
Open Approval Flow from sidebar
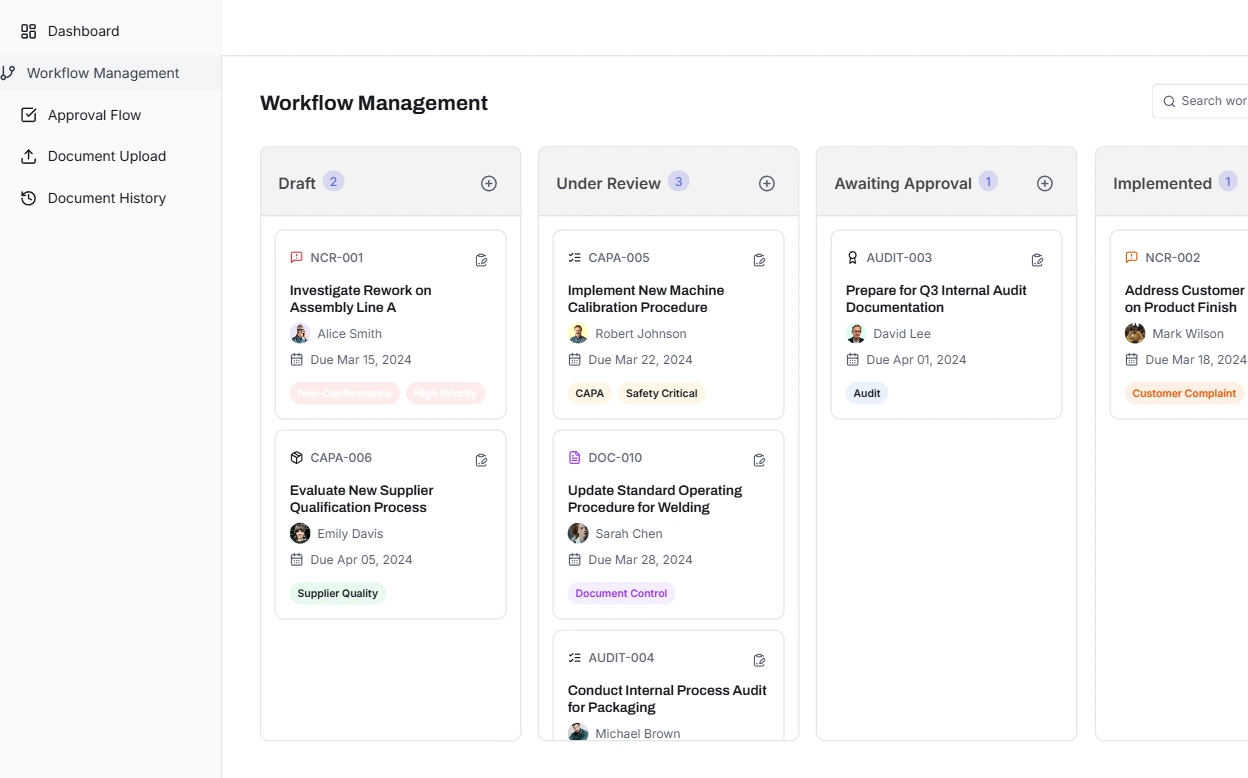coord(94,115)
